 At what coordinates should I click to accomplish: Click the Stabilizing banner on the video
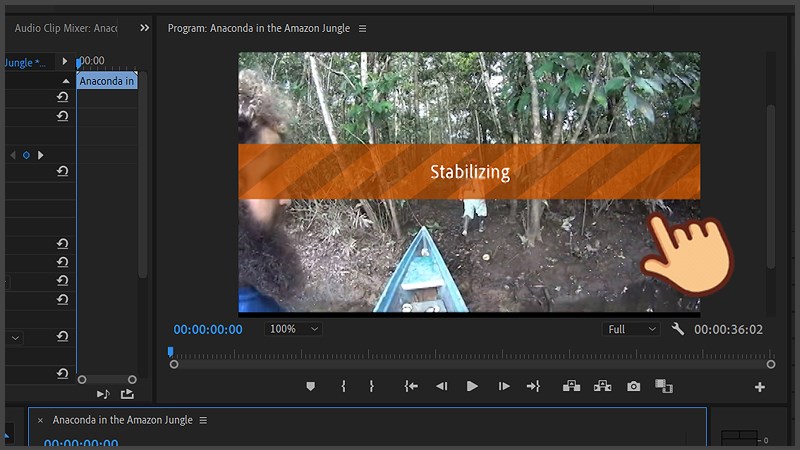(469, 171)
